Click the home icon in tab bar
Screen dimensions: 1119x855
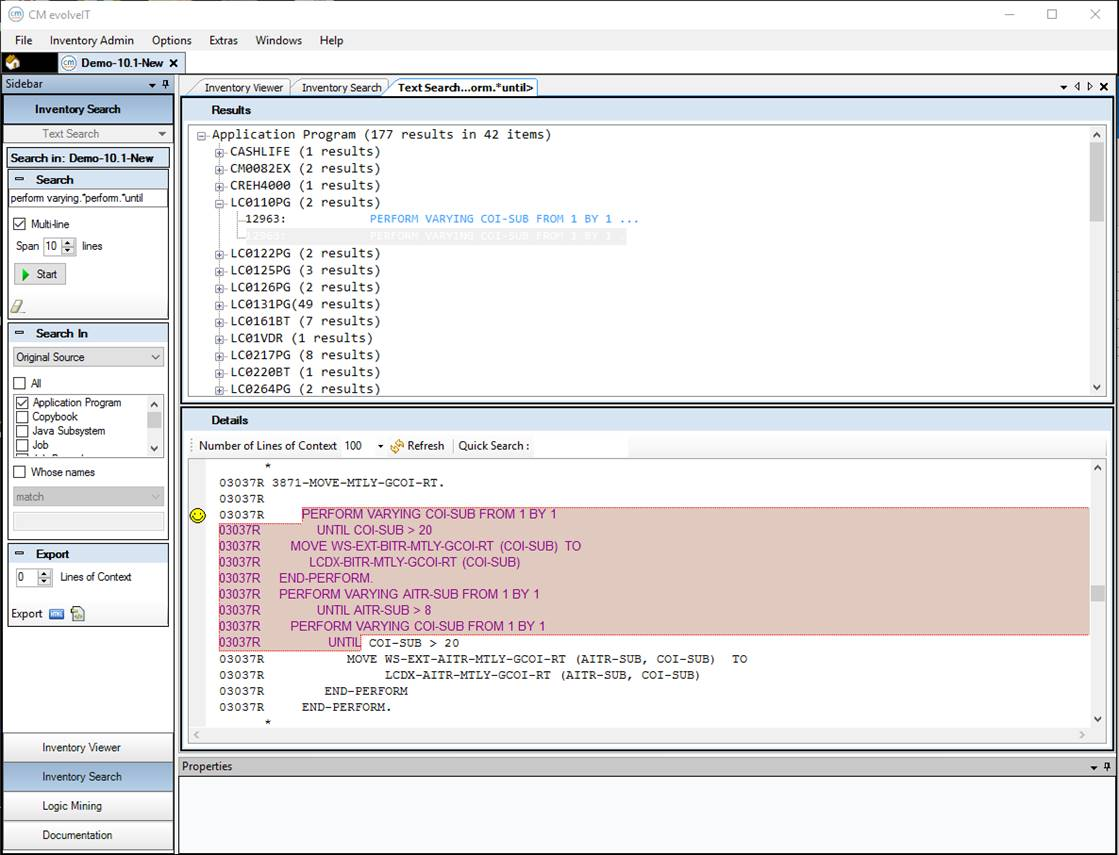[x=13, y=62]
